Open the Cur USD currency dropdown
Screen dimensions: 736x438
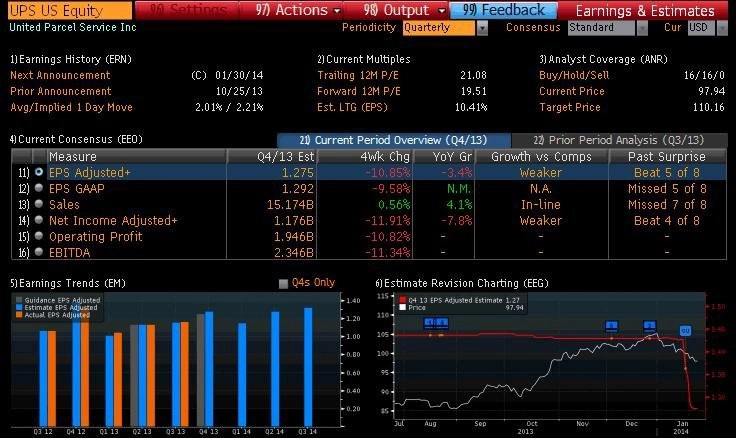tap(726, 28)
